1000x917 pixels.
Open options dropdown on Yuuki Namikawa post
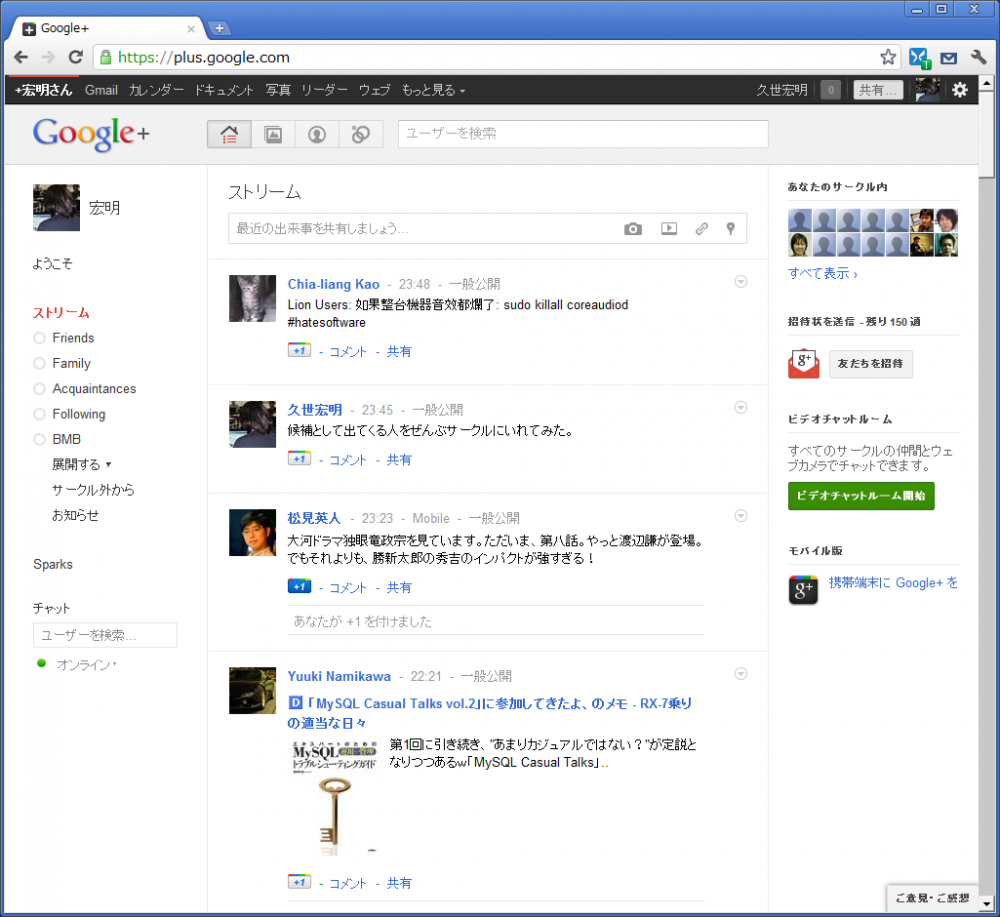pos(740,673)
